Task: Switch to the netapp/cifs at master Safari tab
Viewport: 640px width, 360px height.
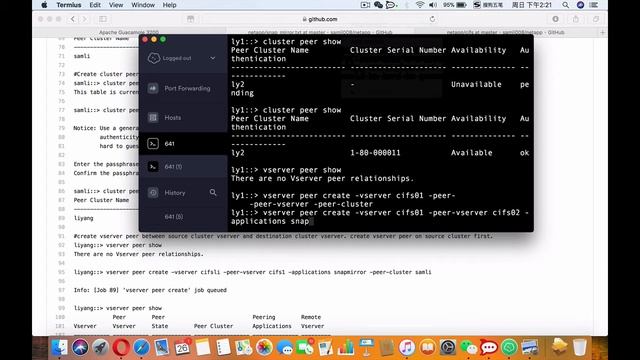Action: pos(505,32)
